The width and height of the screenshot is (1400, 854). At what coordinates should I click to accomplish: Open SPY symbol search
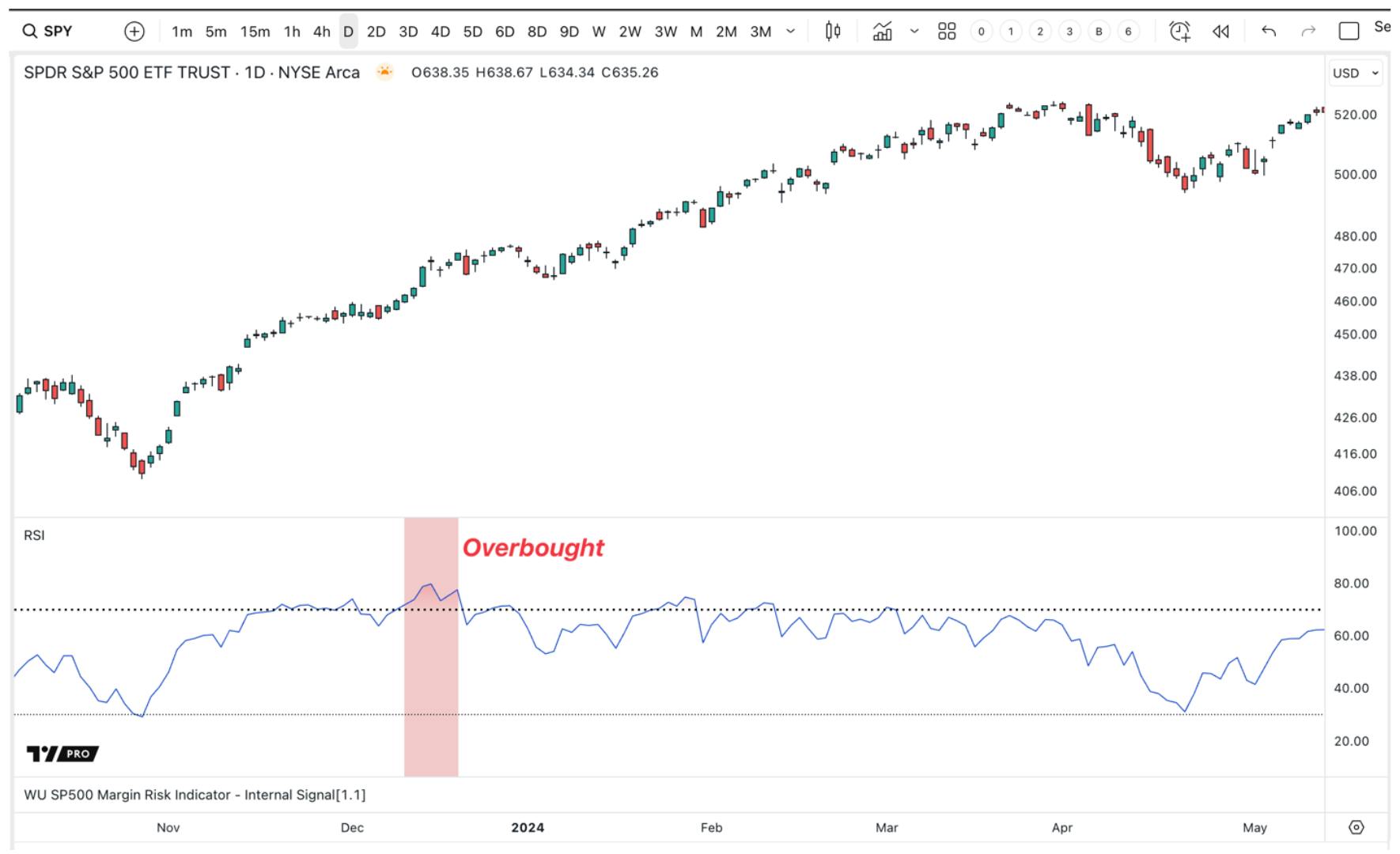[47, 32]
